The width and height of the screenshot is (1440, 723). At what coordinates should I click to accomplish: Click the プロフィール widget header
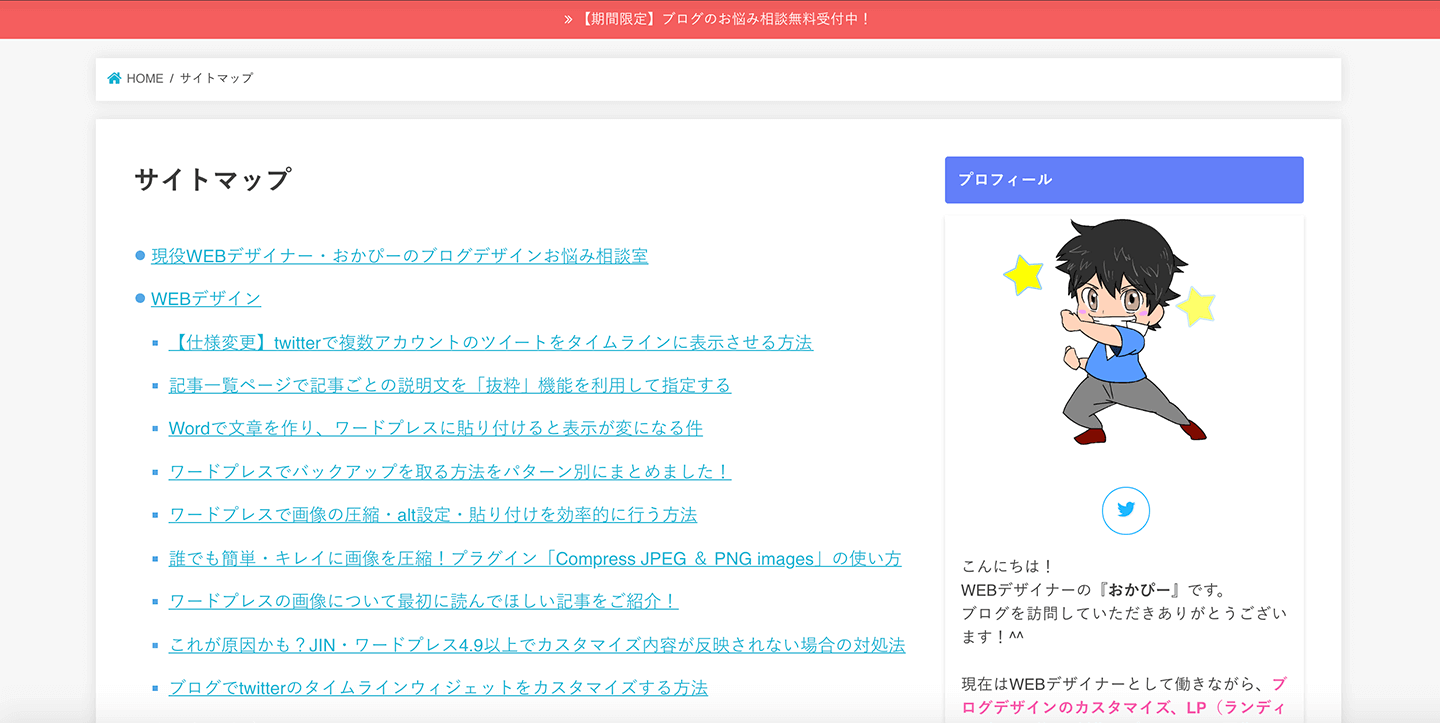coord(1124,180)
